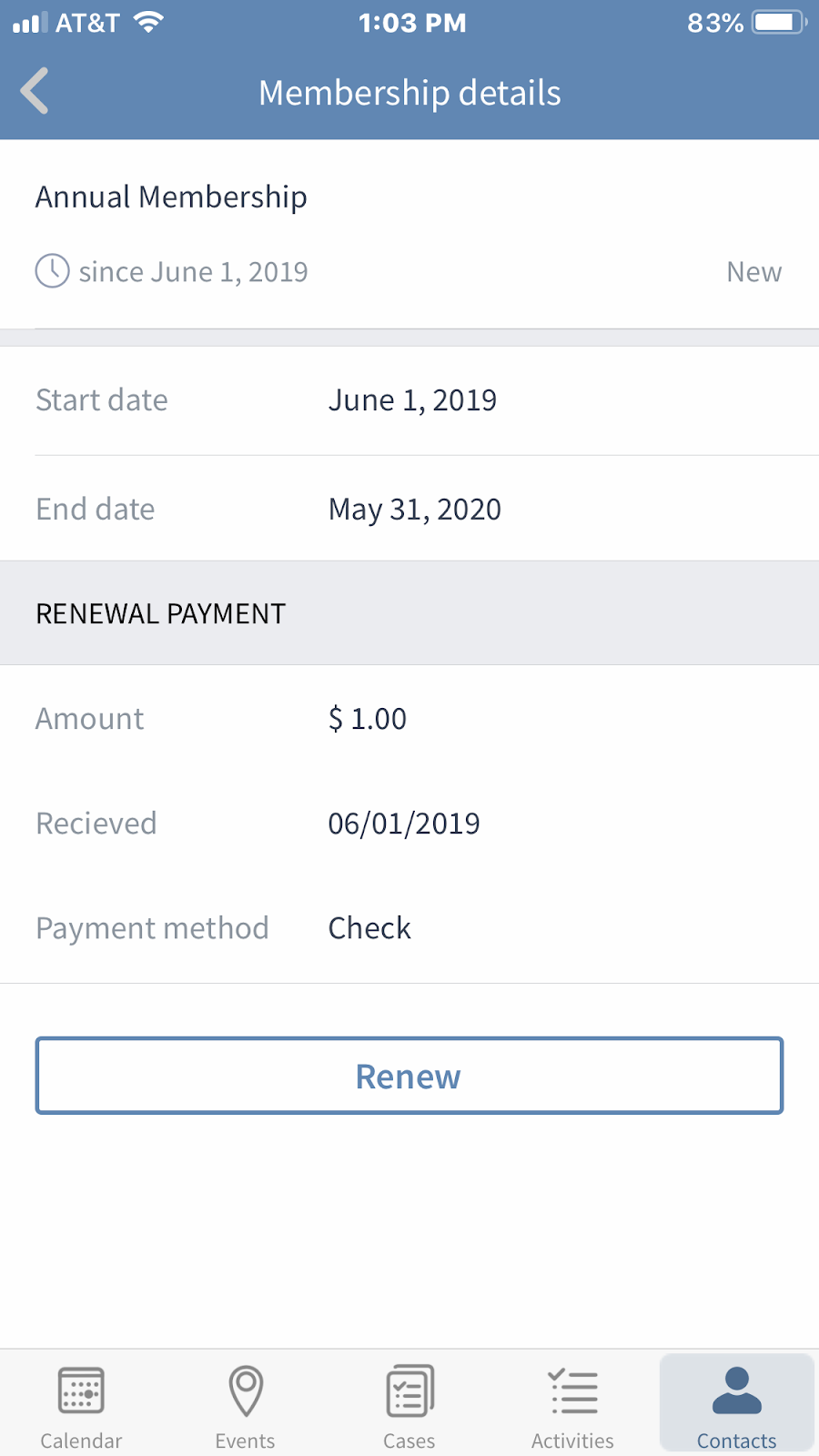The height and width of the screenshot is (1456, 819).
Task: Select the End date May 31, 2020 value
Action: tap(414, 510)
